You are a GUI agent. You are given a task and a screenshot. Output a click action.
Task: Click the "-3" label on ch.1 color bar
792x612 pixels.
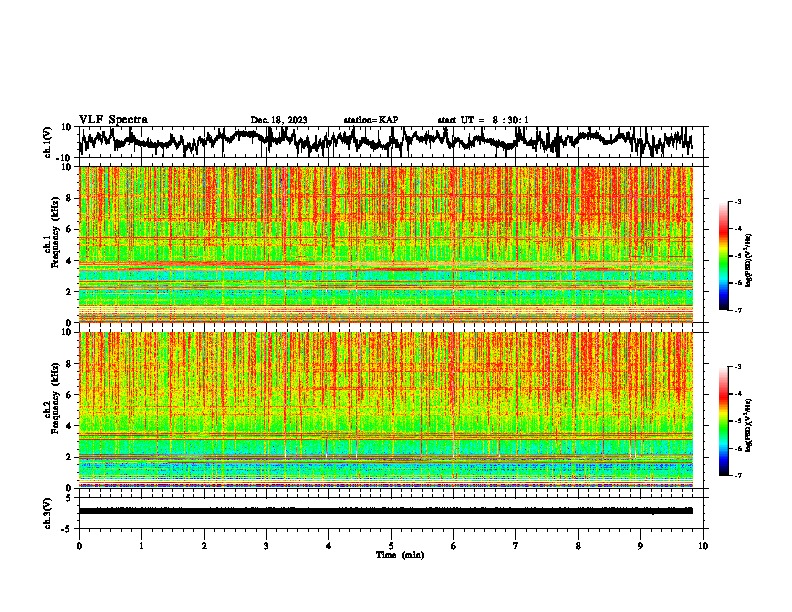click(738, 202)
